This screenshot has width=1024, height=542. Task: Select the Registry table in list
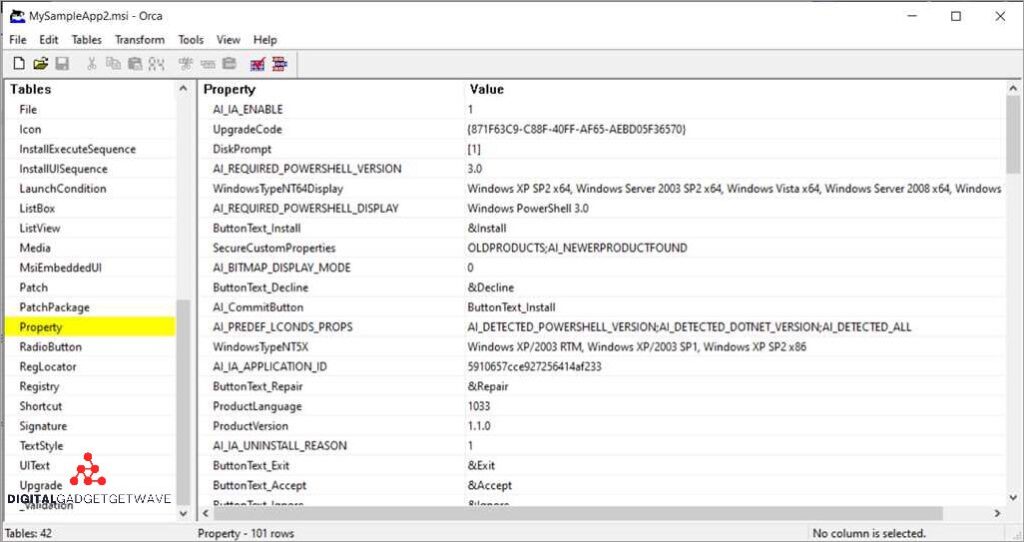click(39, 386)
